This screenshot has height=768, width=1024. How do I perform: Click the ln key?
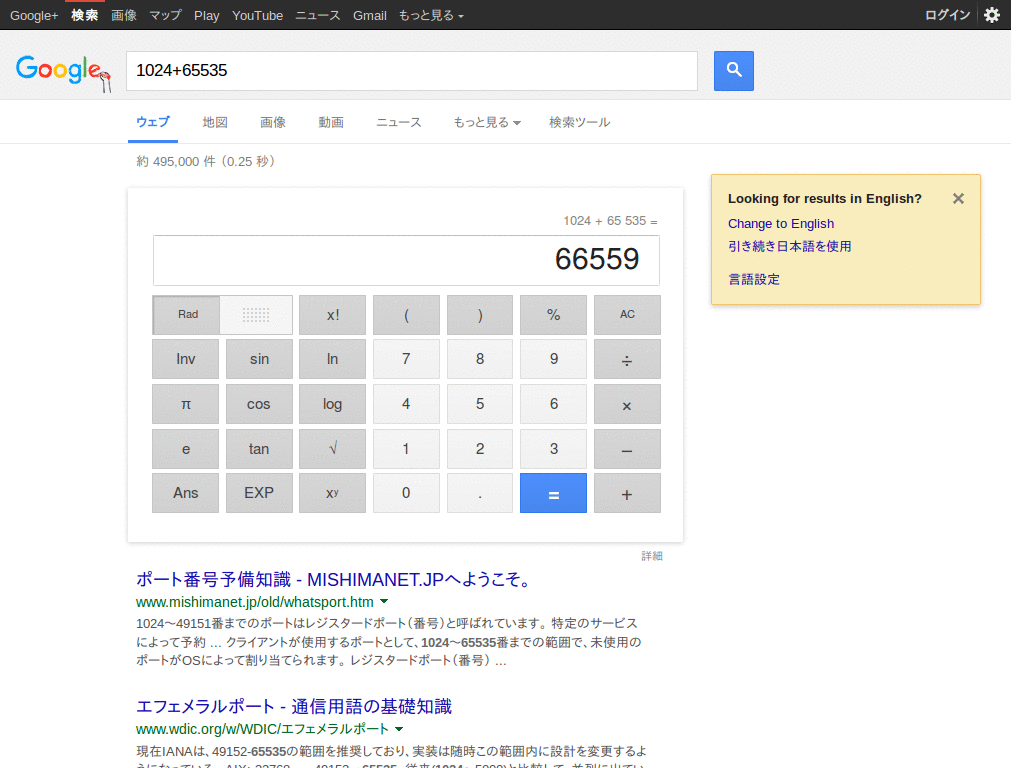coord(332,359)
